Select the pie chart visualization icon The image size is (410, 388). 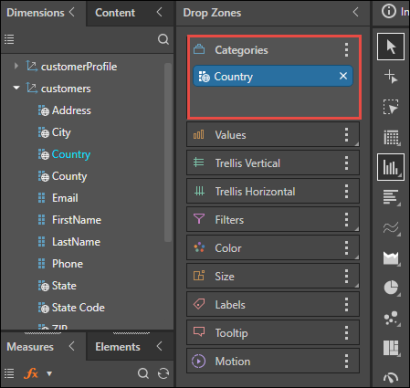[391, 287]
